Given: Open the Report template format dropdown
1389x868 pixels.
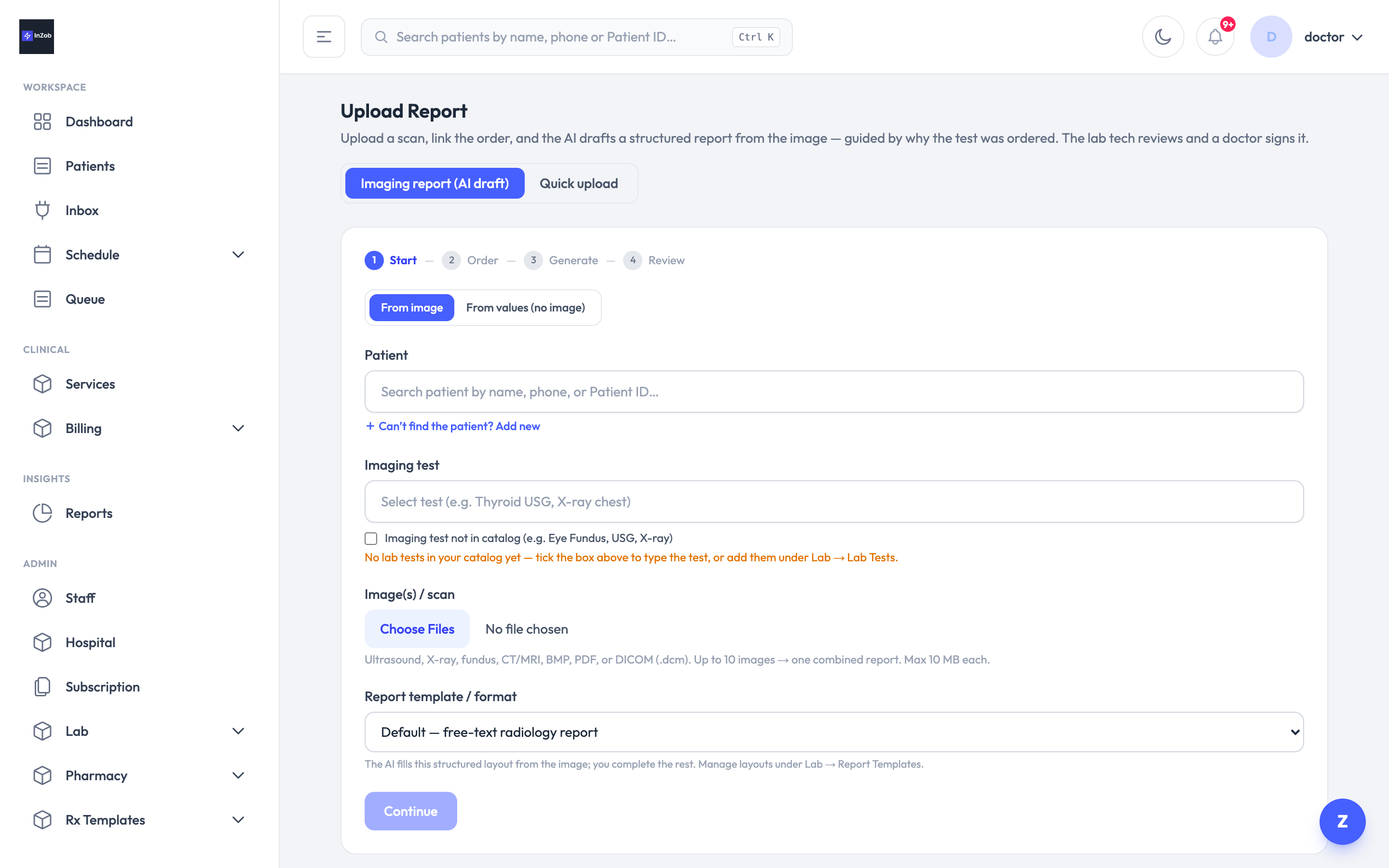Looking at the screenshot, I should click(833, 732).
